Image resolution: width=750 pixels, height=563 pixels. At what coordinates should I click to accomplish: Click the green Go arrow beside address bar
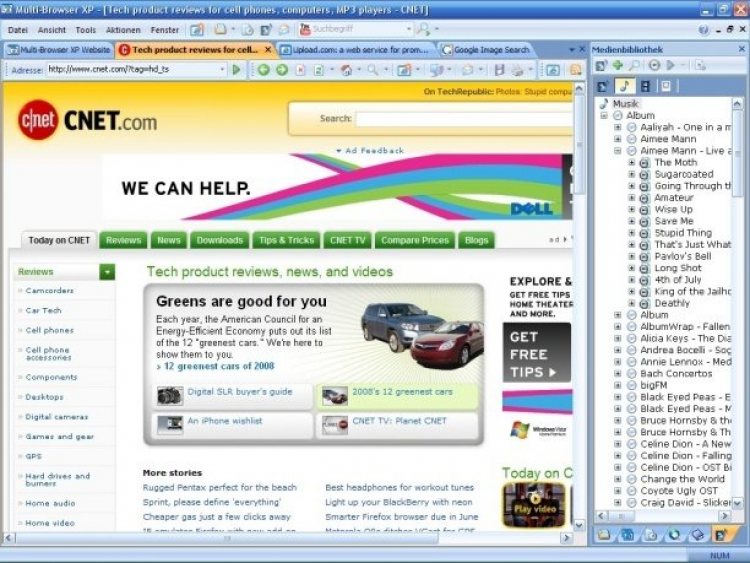click(x=236, y=70)
